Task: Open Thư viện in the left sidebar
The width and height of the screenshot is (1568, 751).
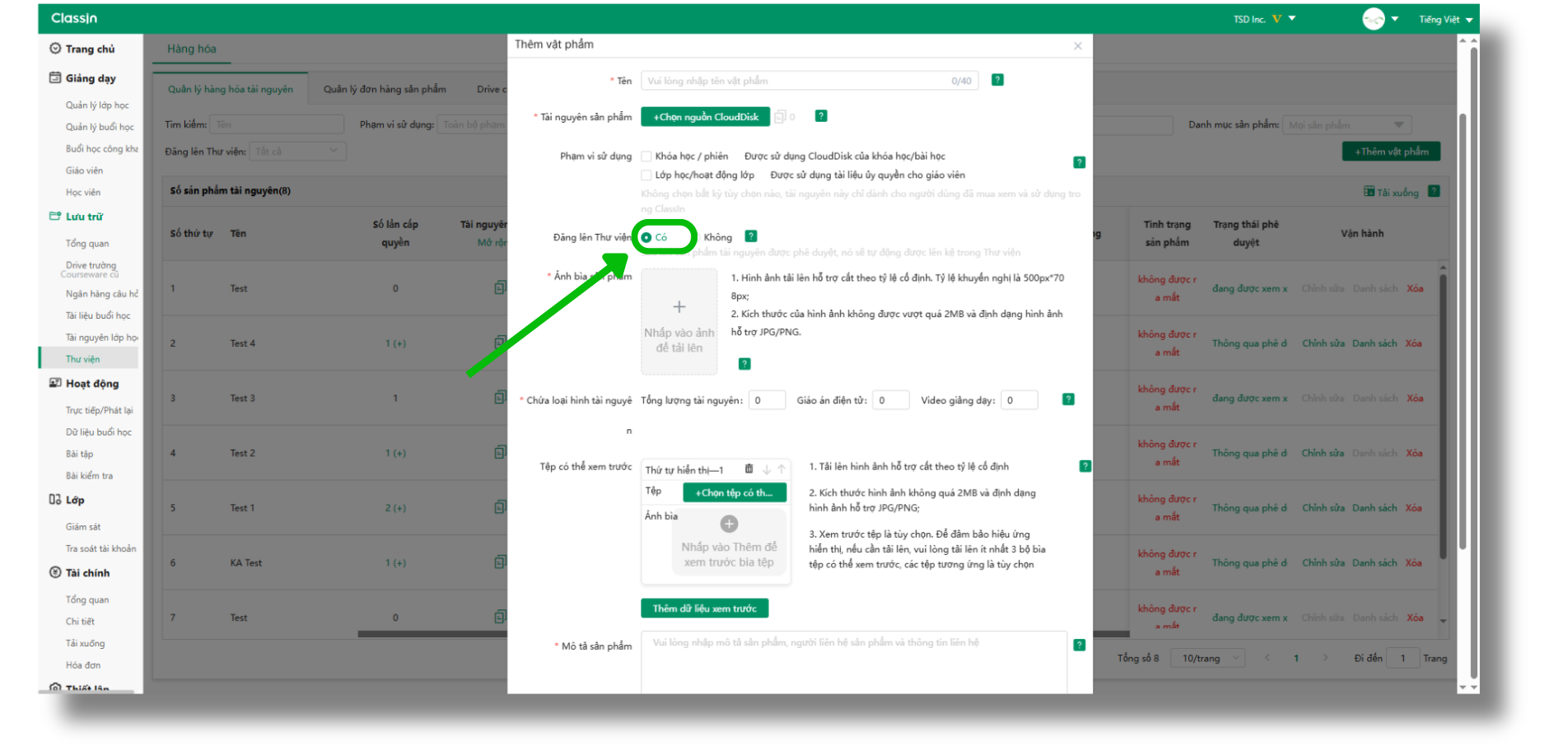Action: point(82,359)
